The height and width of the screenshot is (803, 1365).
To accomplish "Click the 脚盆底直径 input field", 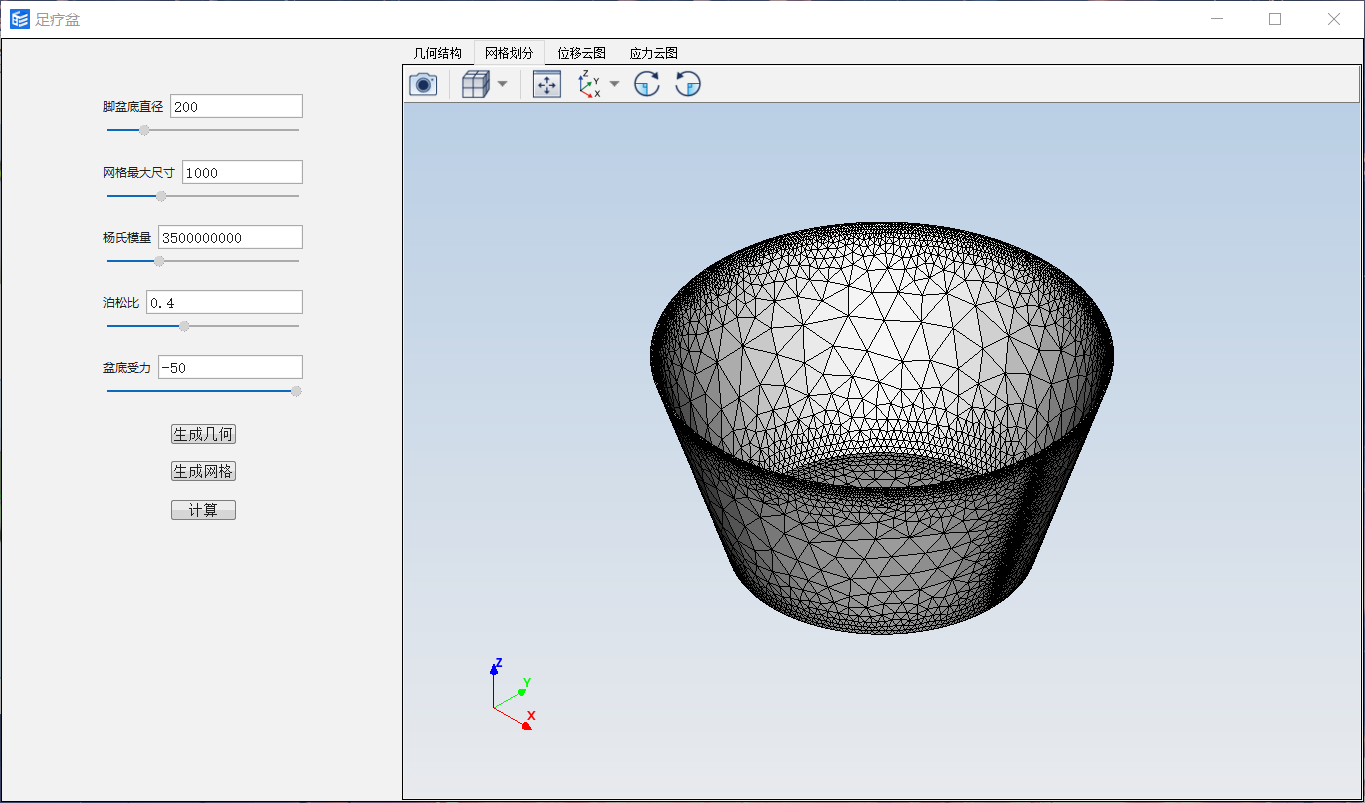I will click(236, 107).
